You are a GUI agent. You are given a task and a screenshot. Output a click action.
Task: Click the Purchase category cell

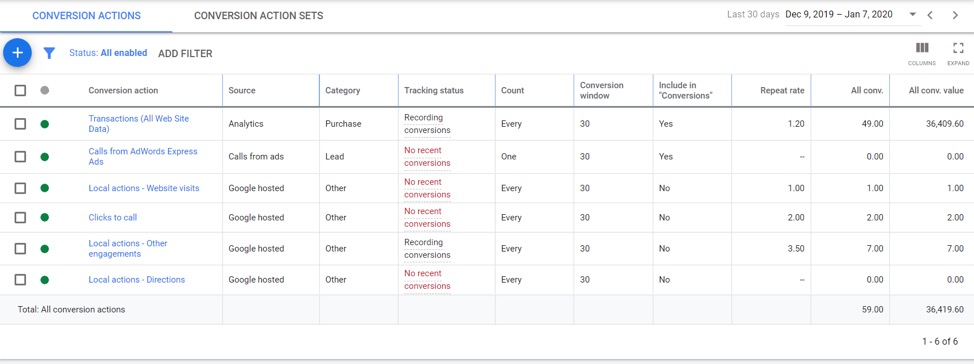343,124
